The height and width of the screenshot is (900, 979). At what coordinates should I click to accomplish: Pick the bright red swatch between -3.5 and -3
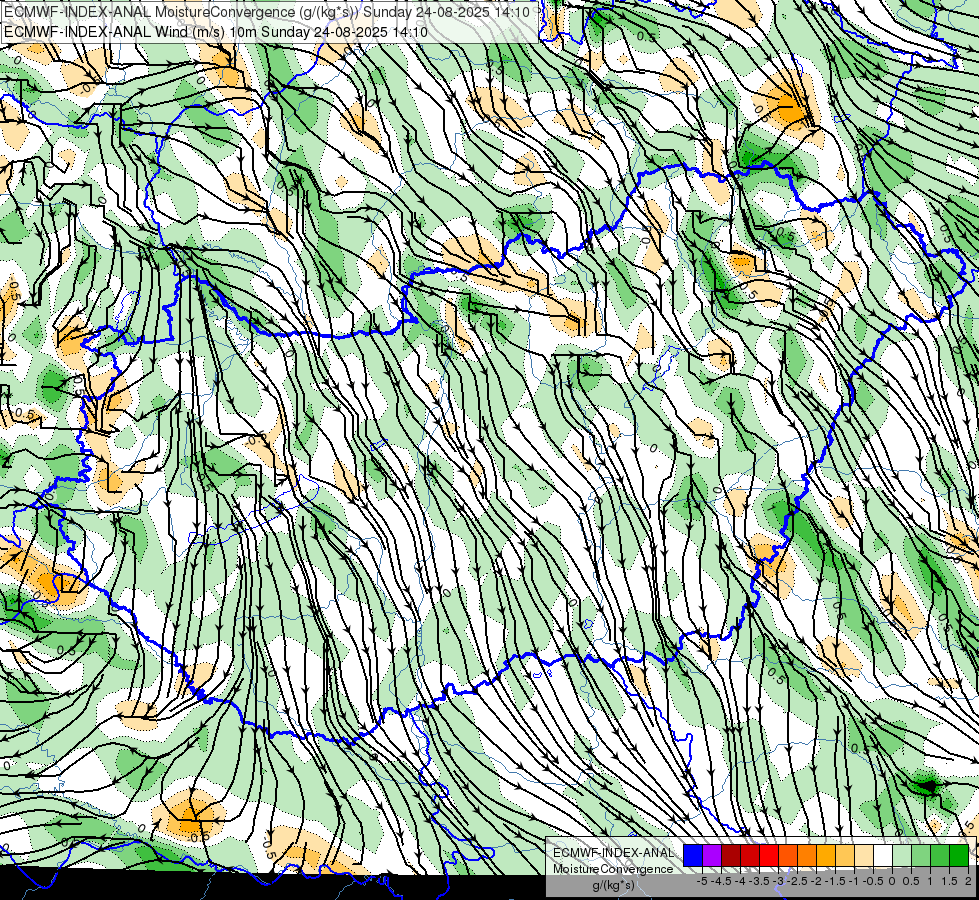(769, 856)
